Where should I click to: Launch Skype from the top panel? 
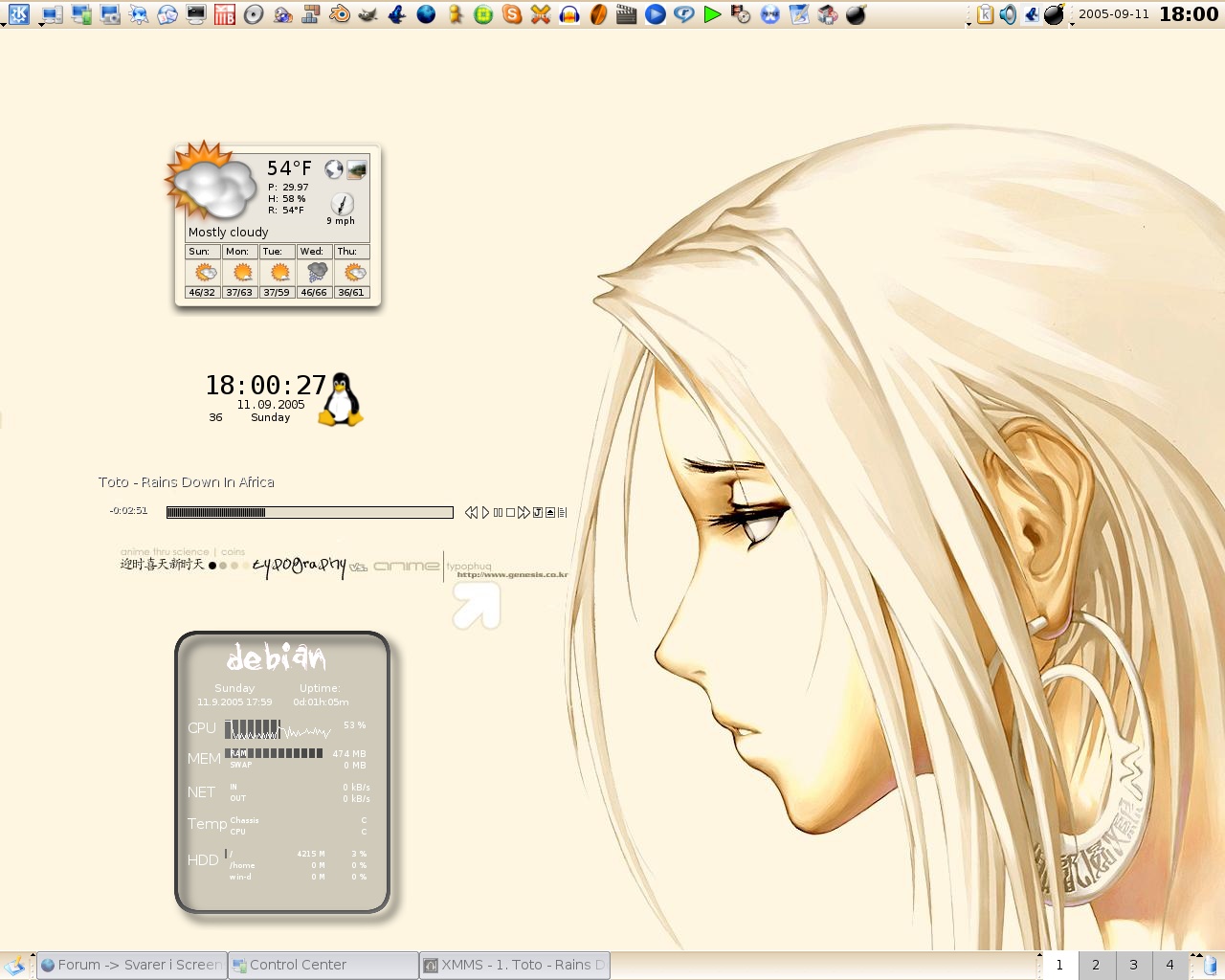click(512, 14)
